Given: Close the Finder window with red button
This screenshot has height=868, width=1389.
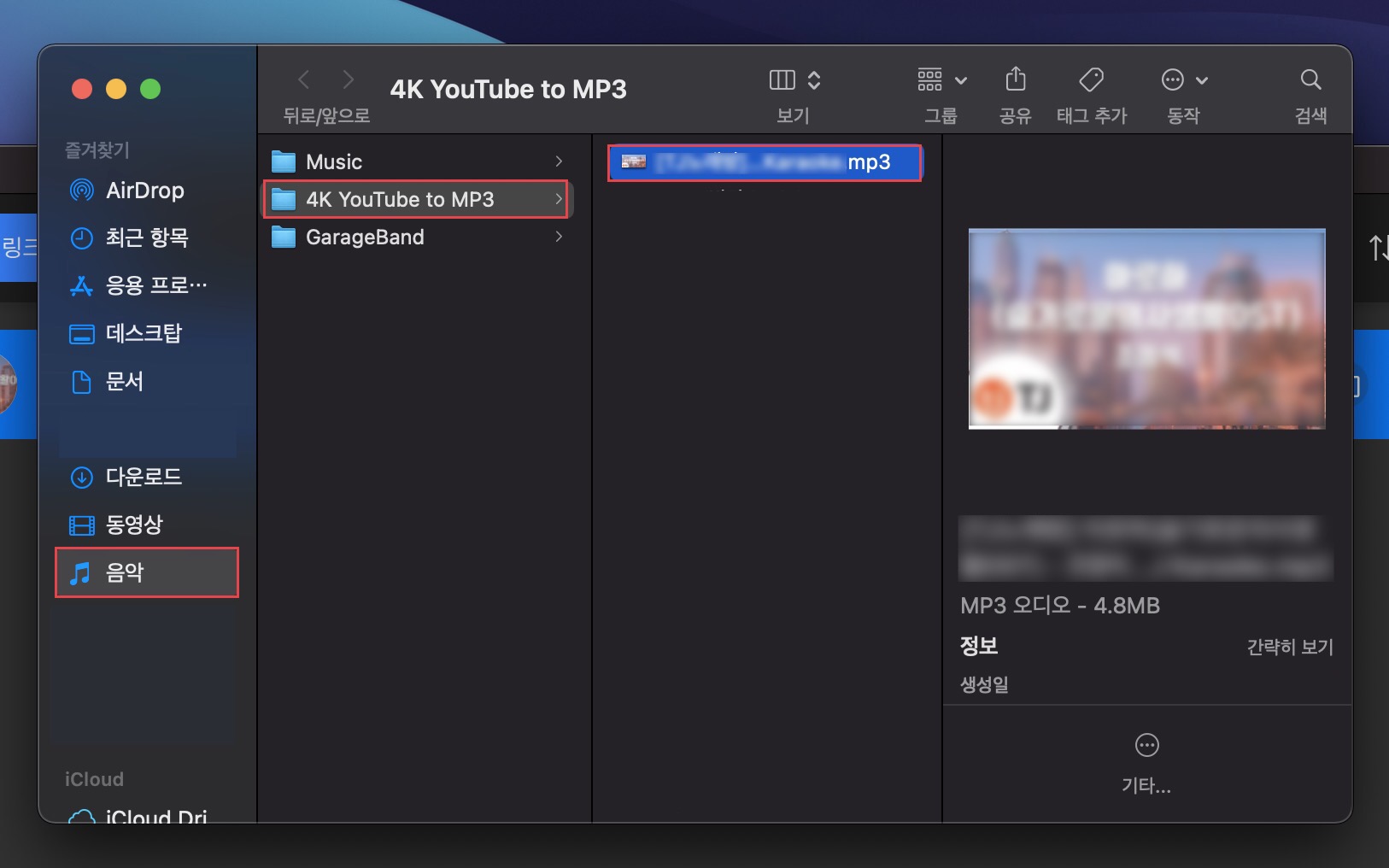Looking at the screenshot, I should 82,89.
